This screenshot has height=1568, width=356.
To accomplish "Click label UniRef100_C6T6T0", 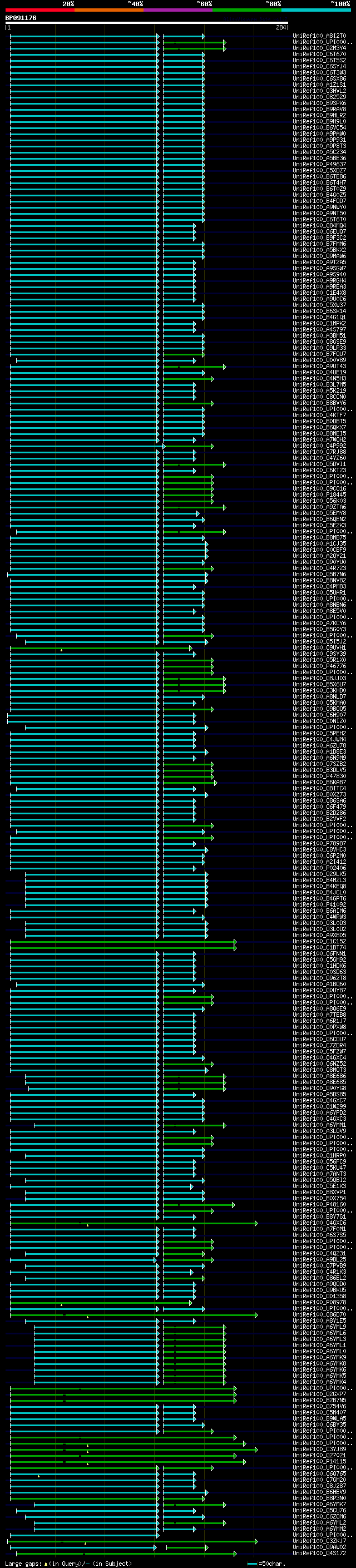I will [x=319, y=220].
